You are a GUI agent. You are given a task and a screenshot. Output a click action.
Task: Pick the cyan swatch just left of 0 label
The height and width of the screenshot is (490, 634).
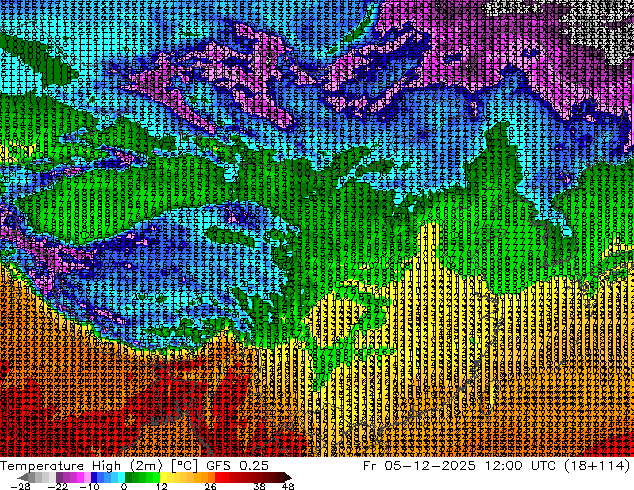coord(121,477)
